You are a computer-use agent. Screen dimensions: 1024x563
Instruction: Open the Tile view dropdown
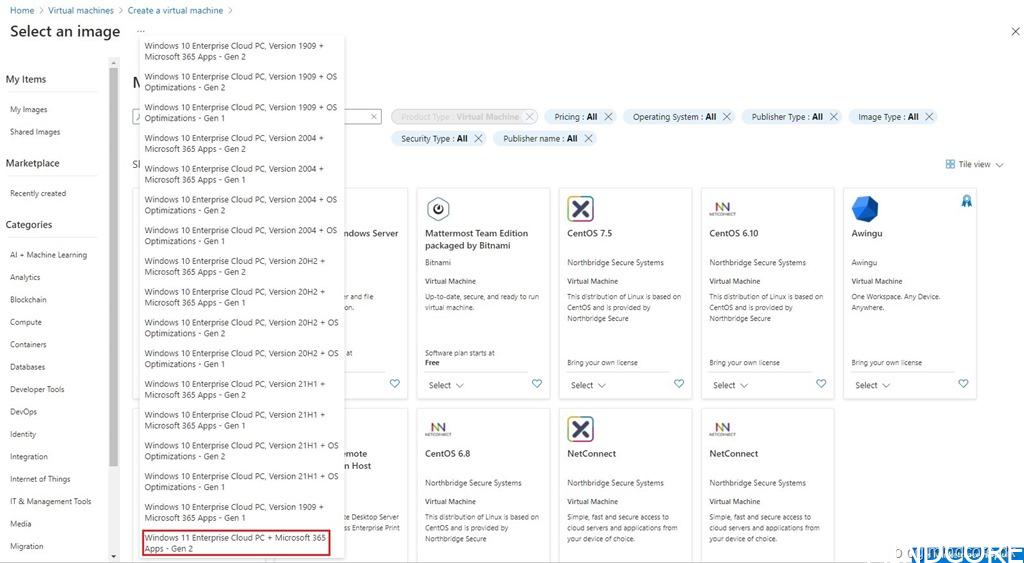[x=975, y=164]
